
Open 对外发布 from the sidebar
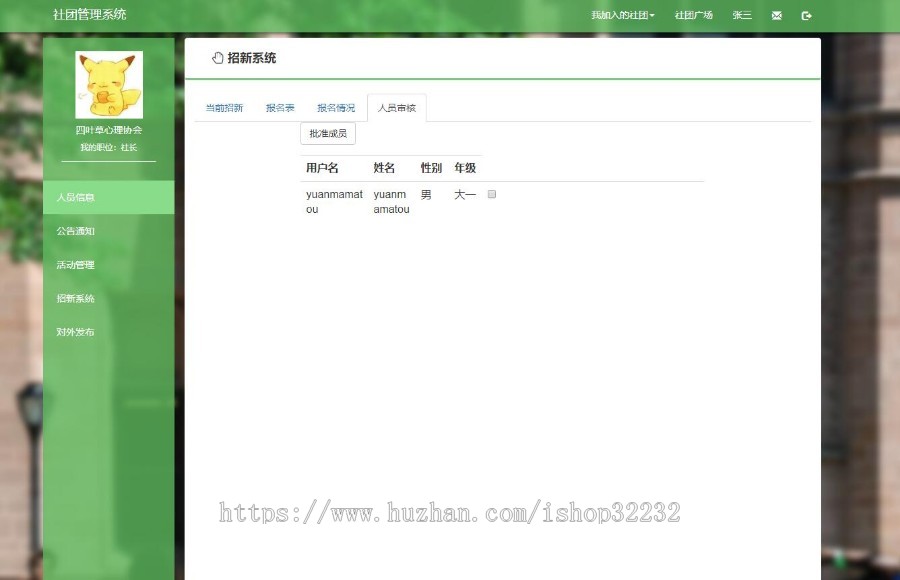coord(74,331)
